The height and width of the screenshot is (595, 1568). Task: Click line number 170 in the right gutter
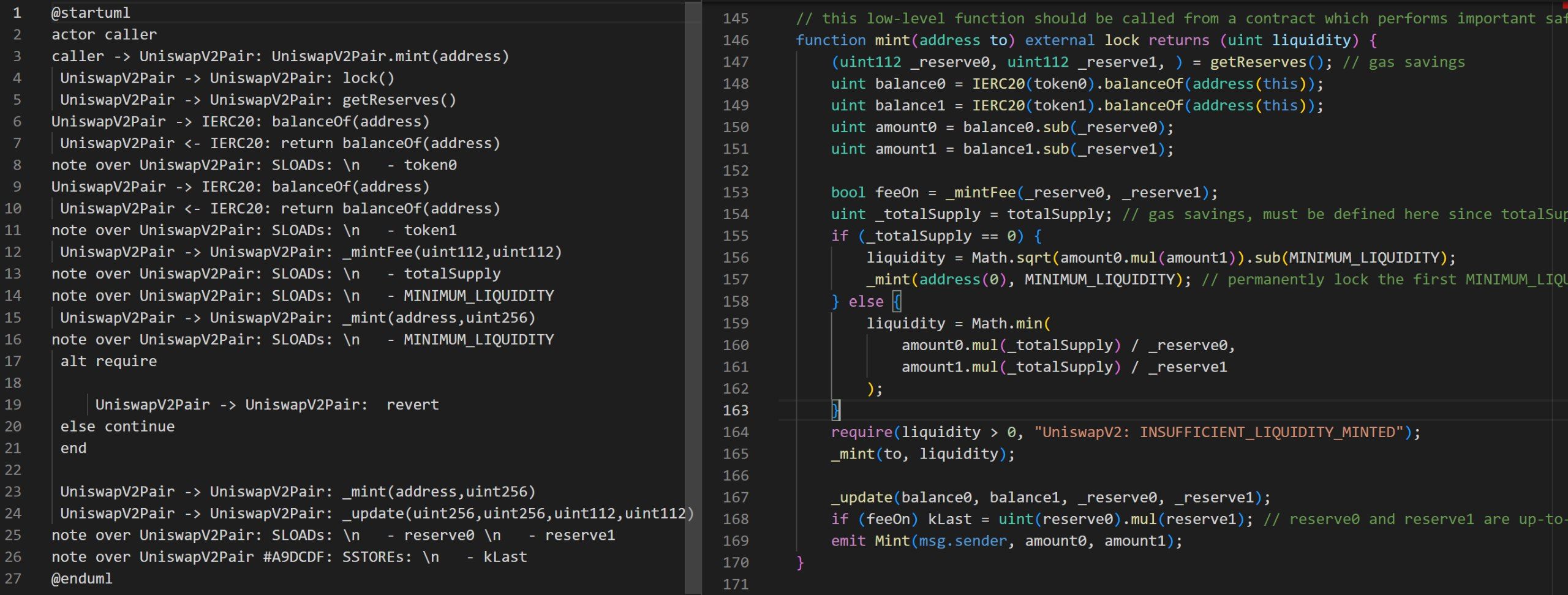(736, 563)
